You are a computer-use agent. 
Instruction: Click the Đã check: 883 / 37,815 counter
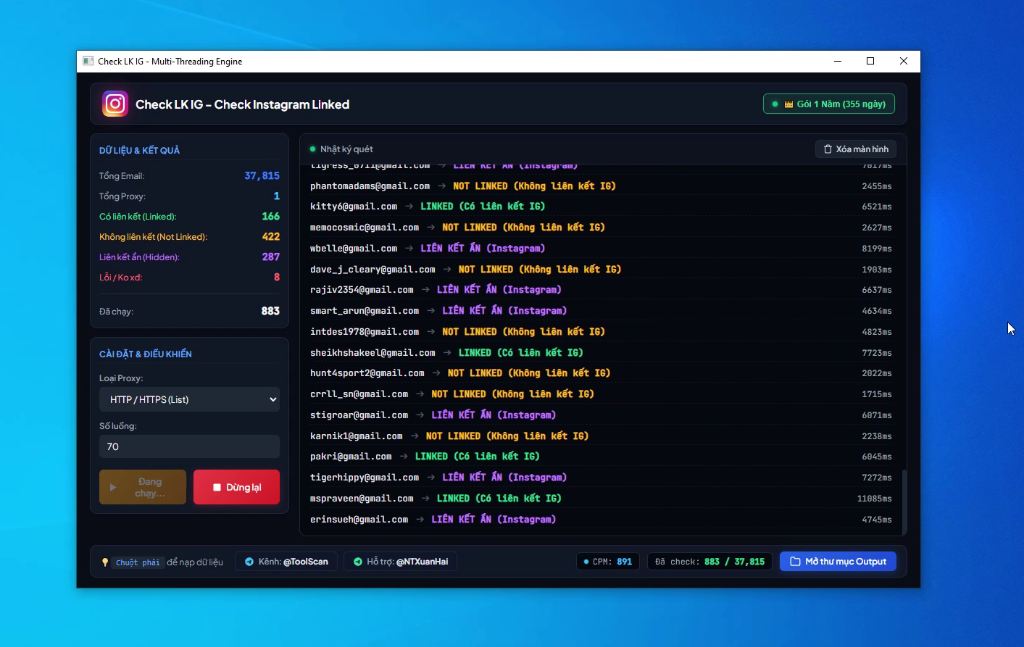[x=709, y=561]
